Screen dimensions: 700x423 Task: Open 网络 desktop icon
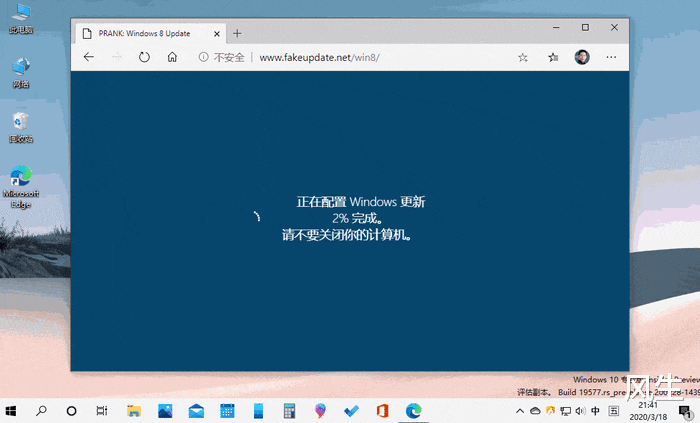point(21,73)
